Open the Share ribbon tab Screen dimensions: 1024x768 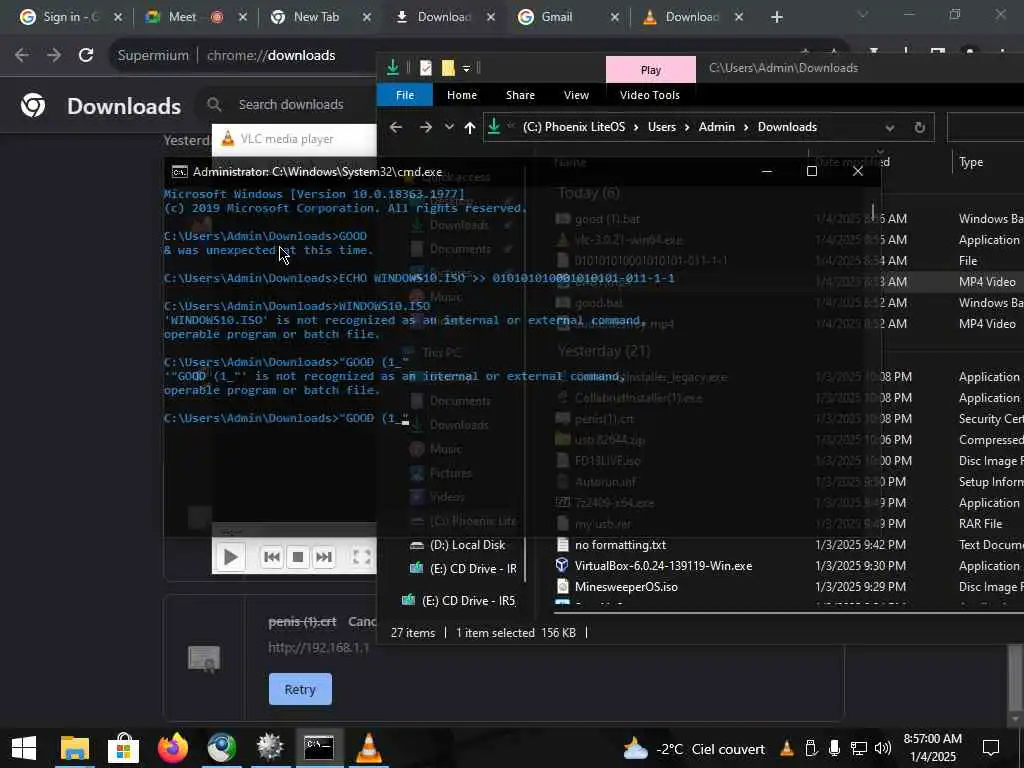[520, 95]
